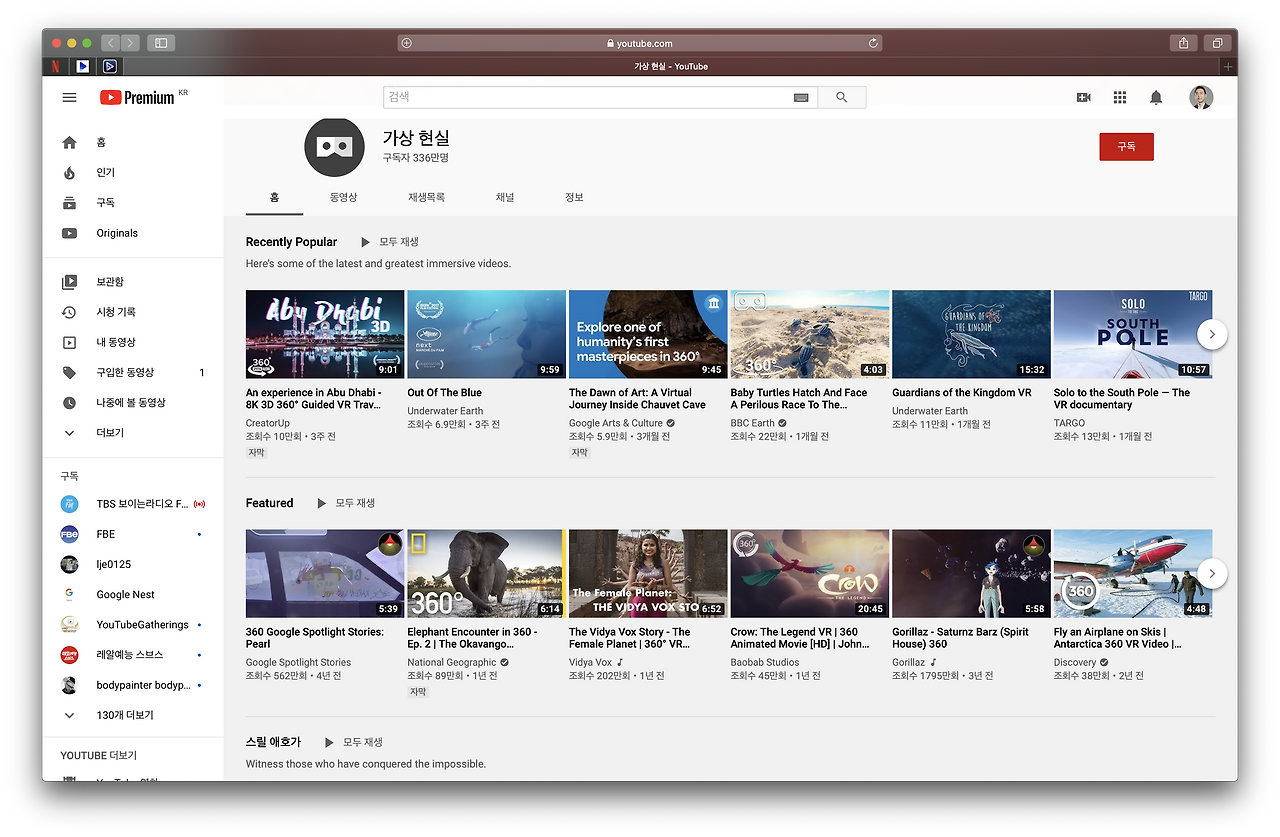
Task: Go back in Safari
Action: pyautogui.click(x=110, y=43)
